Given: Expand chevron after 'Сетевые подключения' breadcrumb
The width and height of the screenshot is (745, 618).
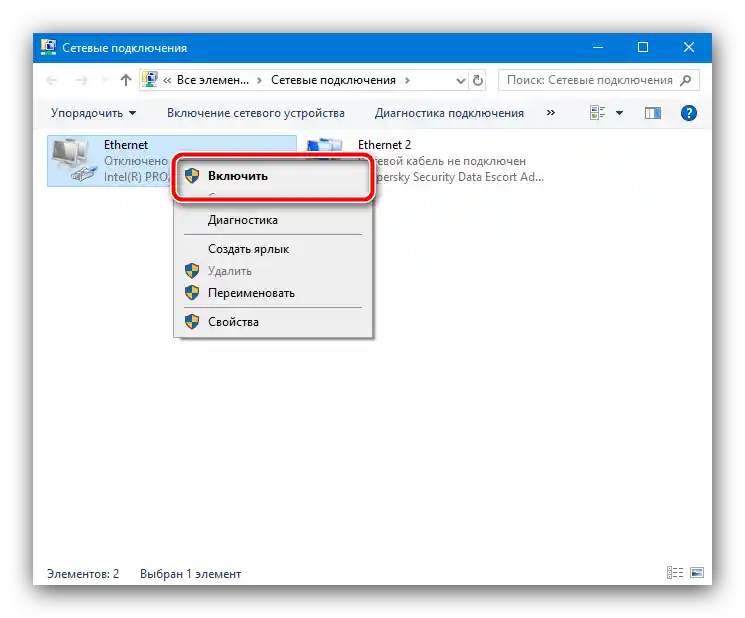Looking at the screenshot, I should point(407,80).
